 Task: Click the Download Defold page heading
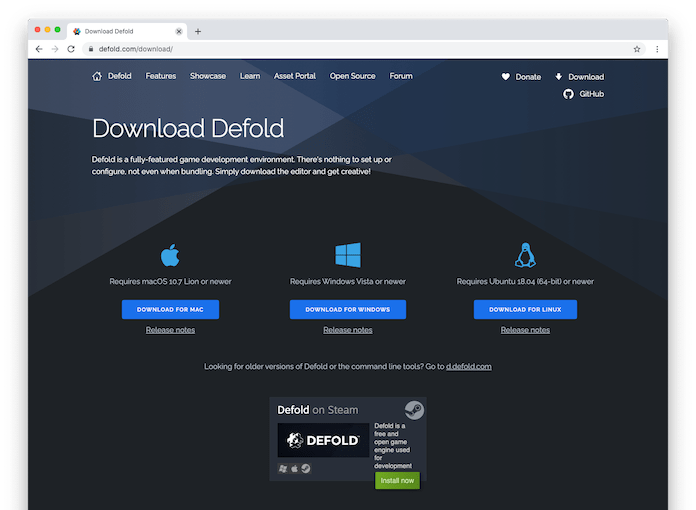tap(188, 128)
